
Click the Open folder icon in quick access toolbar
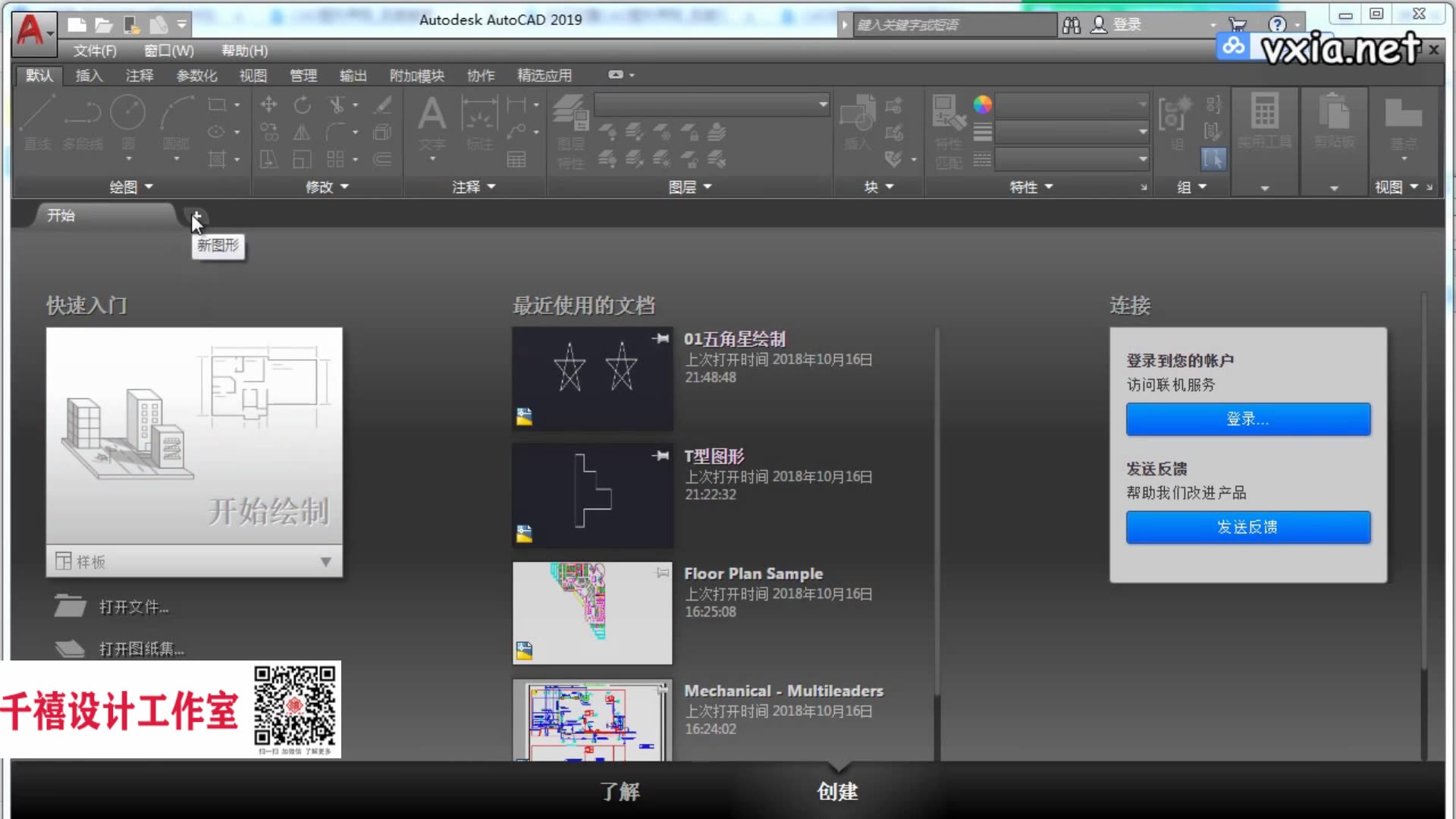[103, 25]
